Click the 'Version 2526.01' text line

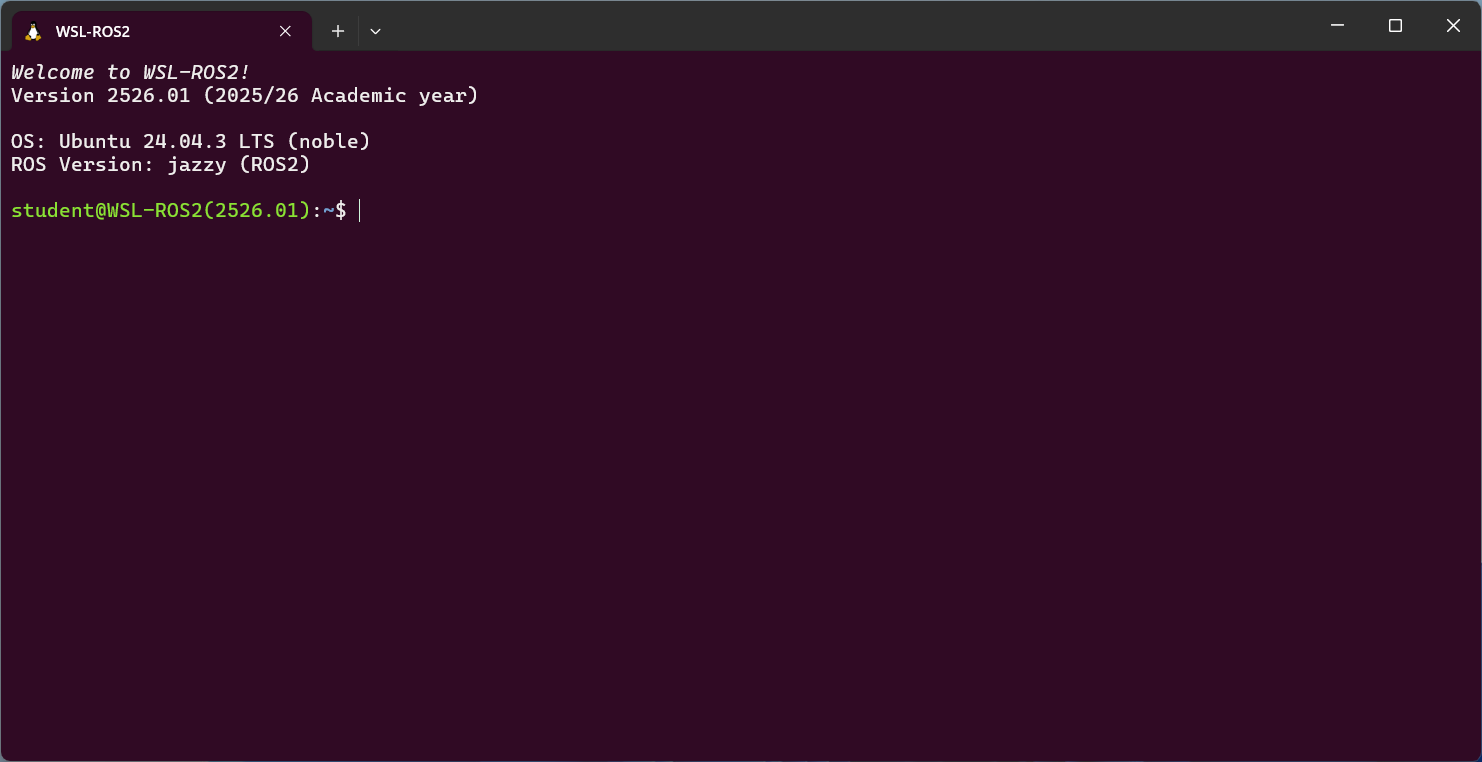[x=100, y=96]
